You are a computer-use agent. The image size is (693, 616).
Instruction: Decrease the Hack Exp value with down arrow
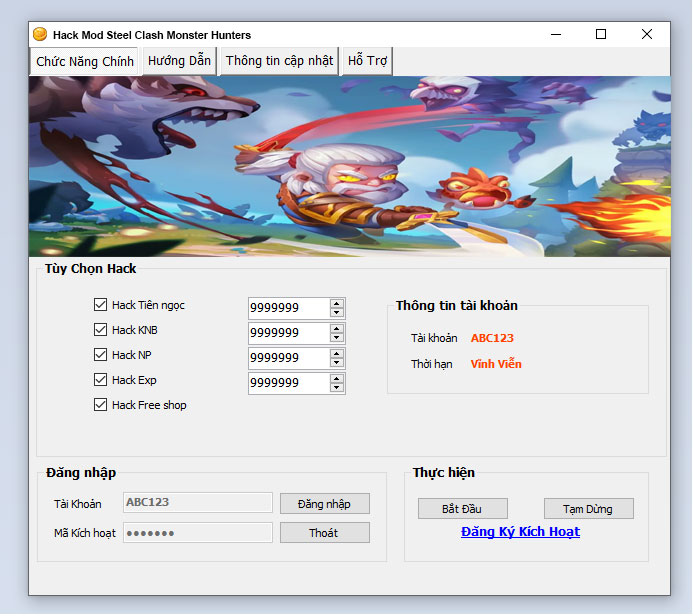337,388
